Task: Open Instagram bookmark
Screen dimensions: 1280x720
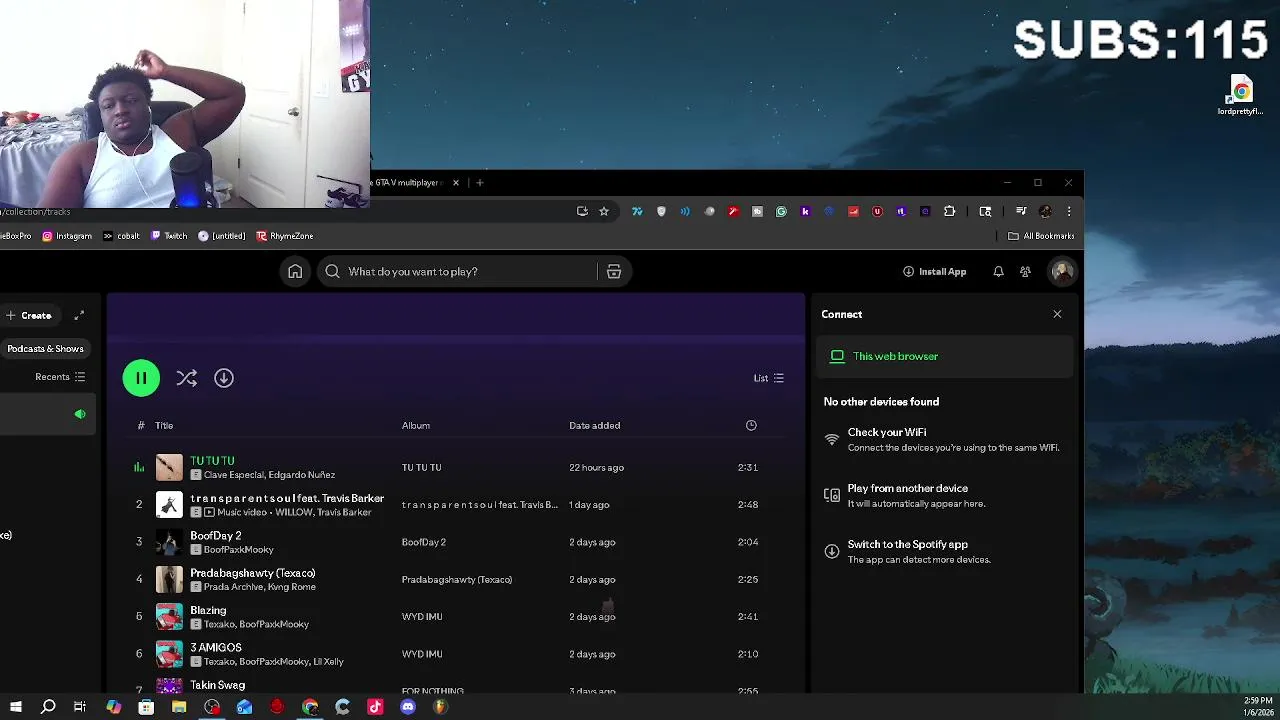Action: (x=67, y=236)
